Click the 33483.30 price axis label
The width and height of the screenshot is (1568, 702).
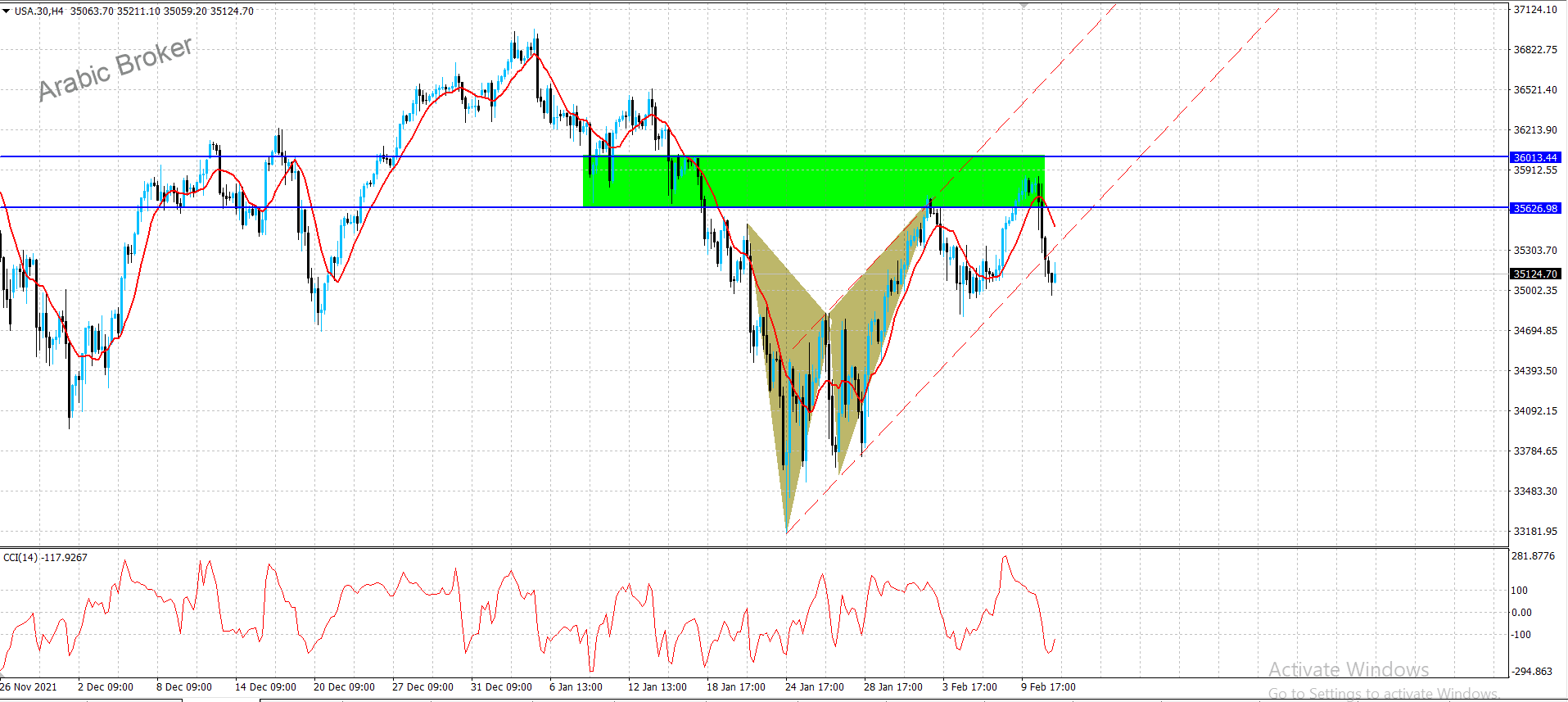(1535, 491)
